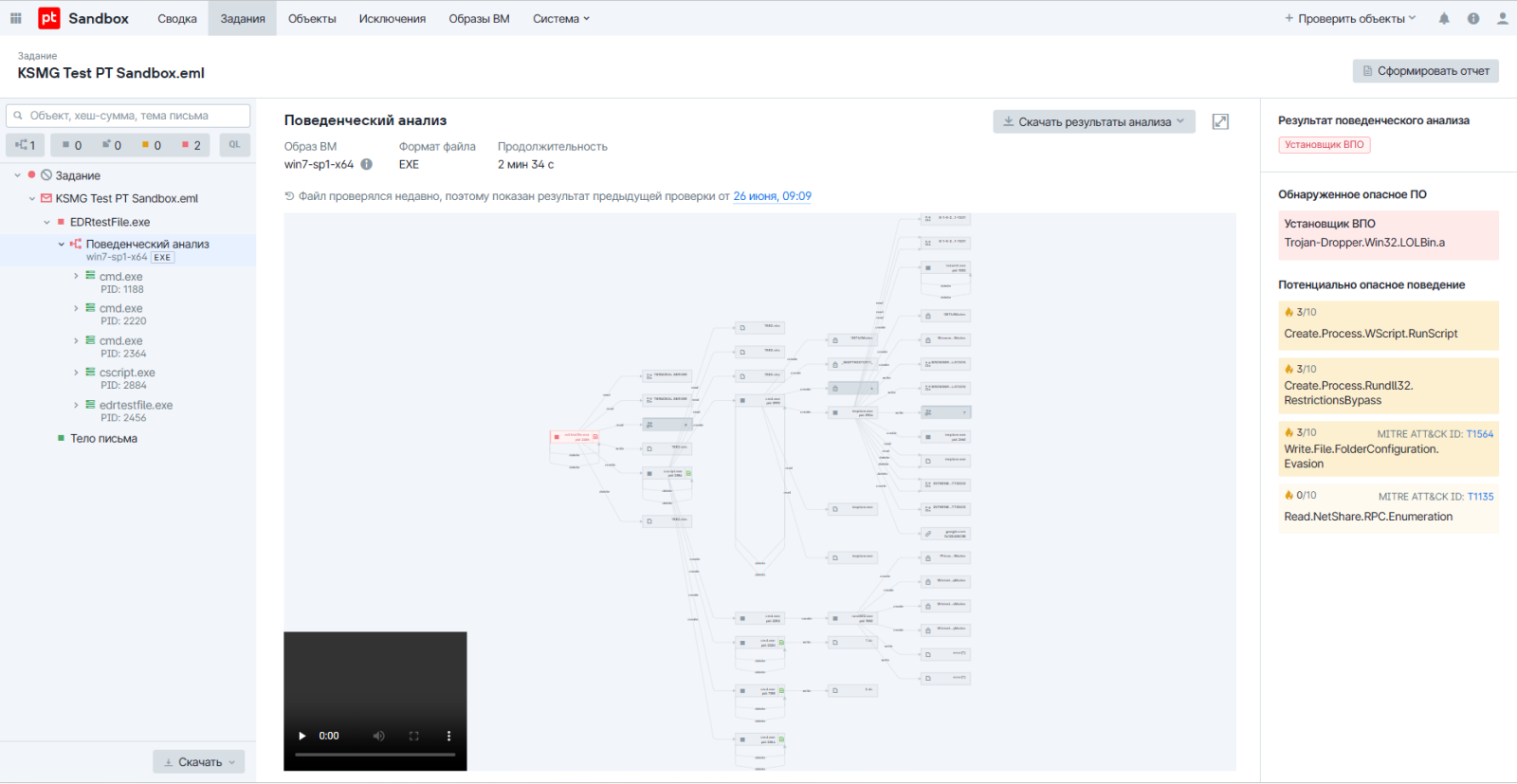This screenshot has height=784, width=1517.
Task: Mute the video player volume
Action: coord(378,736)
